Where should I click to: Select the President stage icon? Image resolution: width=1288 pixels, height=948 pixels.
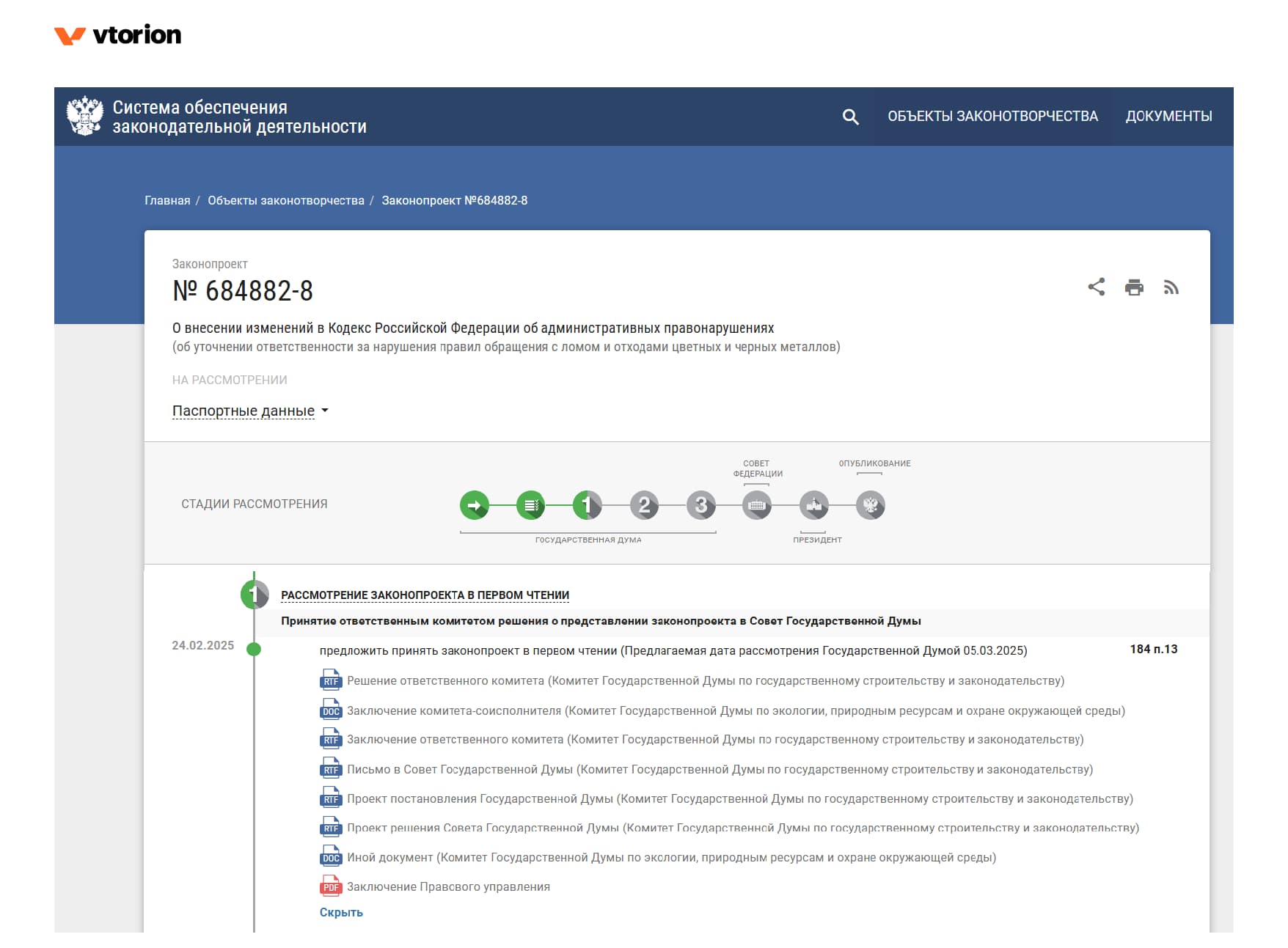tap(813, 505)
